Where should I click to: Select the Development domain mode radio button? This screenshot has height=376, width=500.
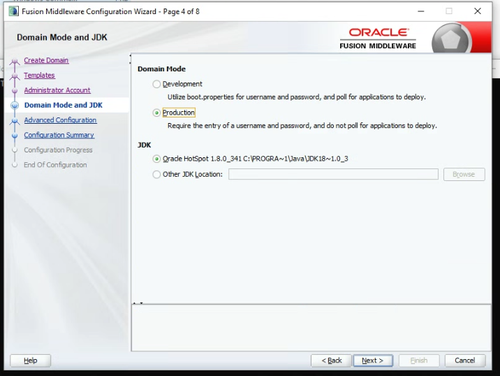coord(156,84)
